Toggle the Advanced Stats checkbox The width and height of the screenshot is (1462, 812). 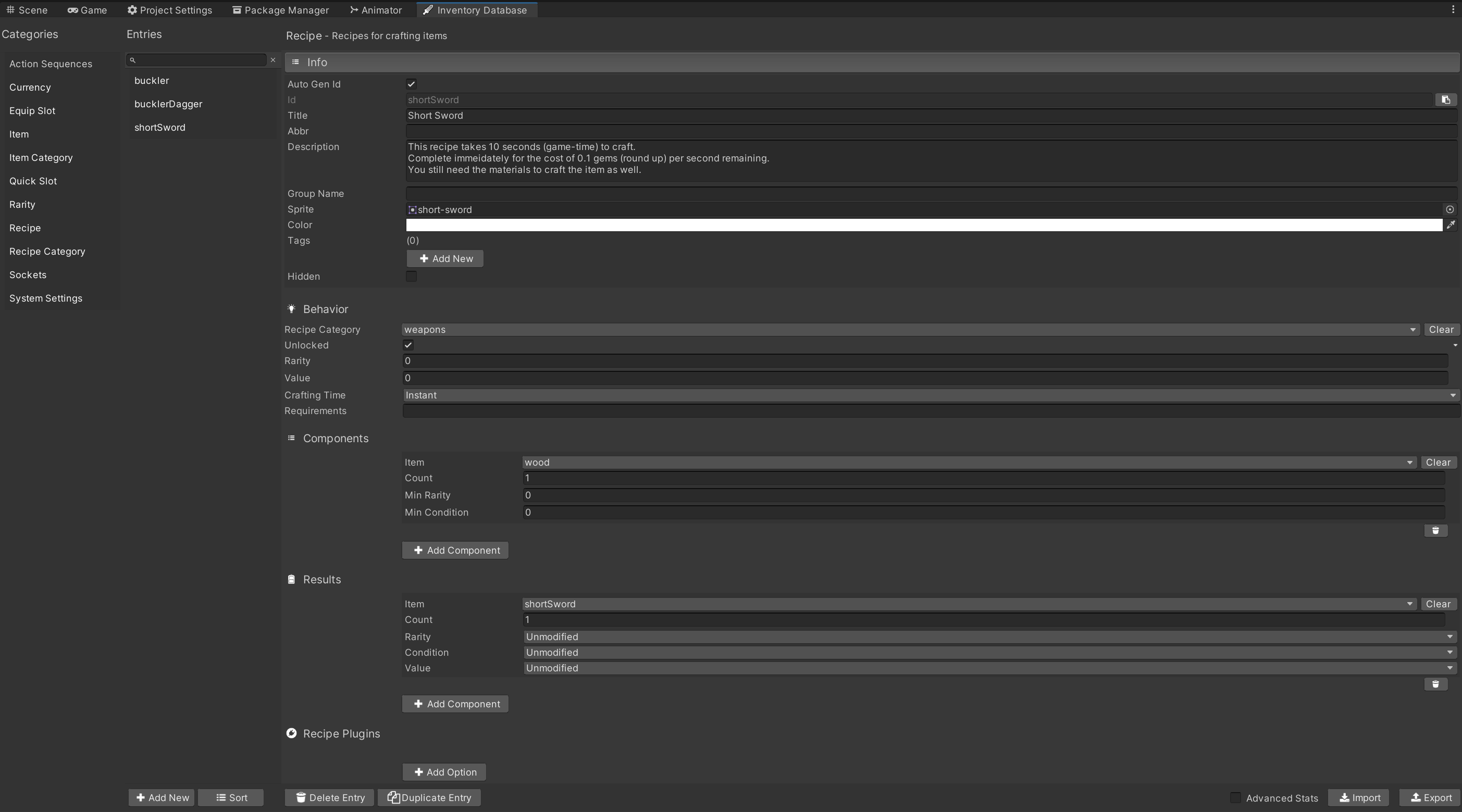click(1235, 798)
